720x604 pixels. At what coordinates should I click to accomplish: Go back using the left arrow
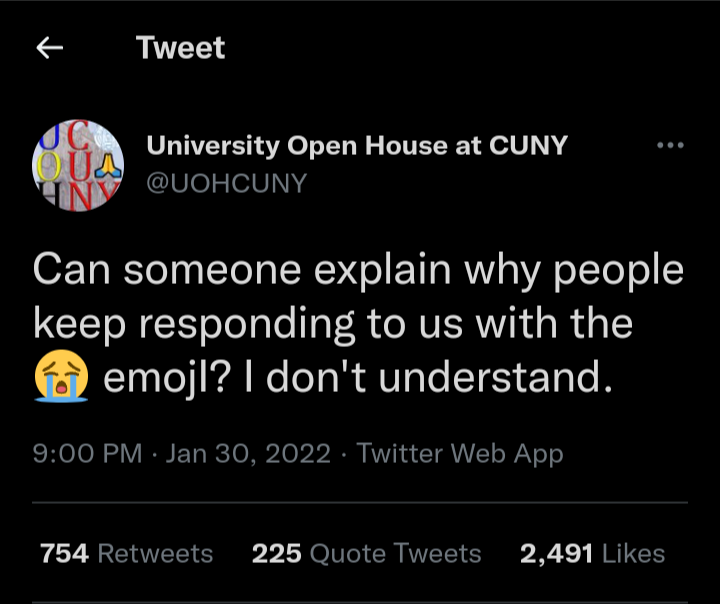(51, 48)
